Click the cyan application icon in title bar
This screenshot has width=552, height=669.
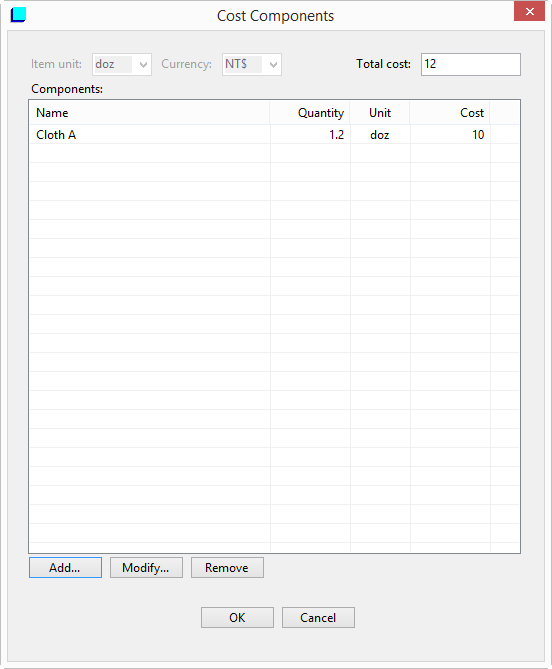point(18,15)
